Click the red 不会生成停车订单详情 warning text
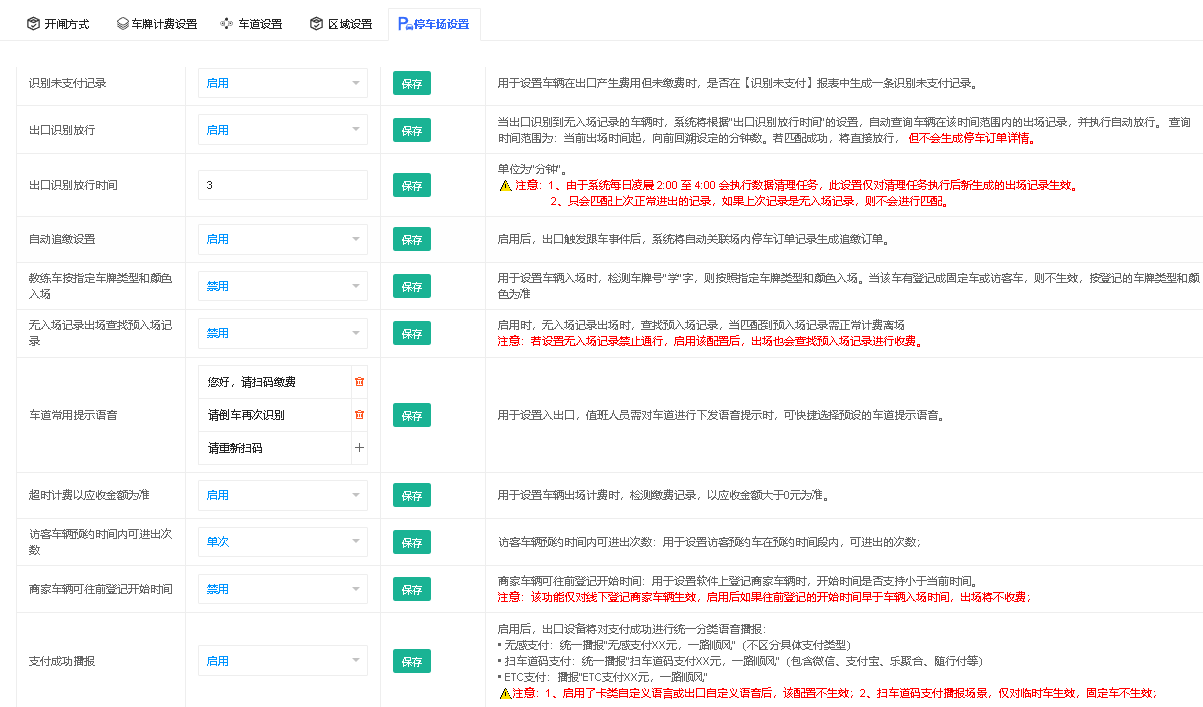The image size is (1203, 707). pos(971,138)
